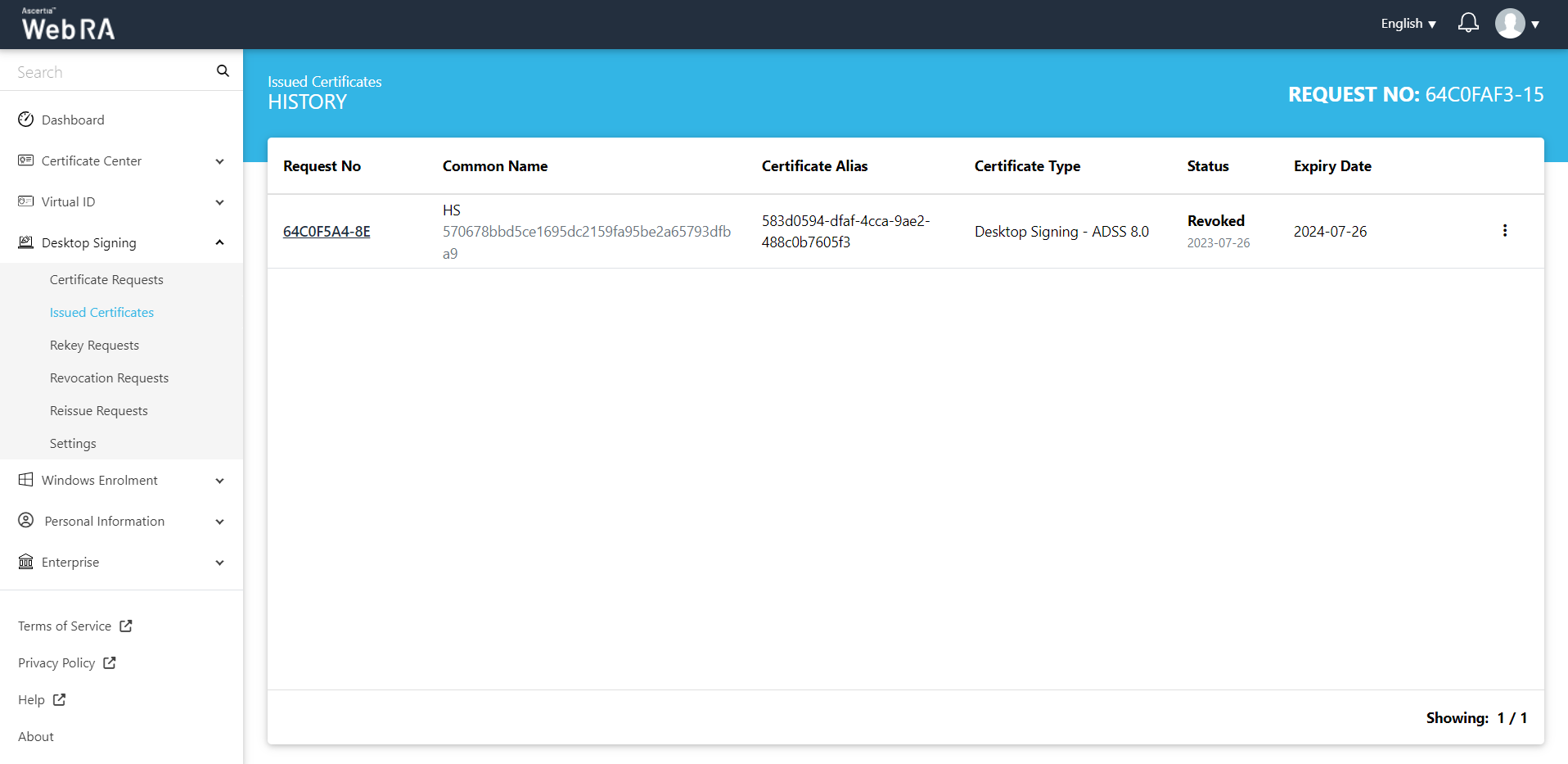This screenshot has height=764, width=1568.
Task: Expand the Windows Enrolment section
Action: tap(219, 481)
